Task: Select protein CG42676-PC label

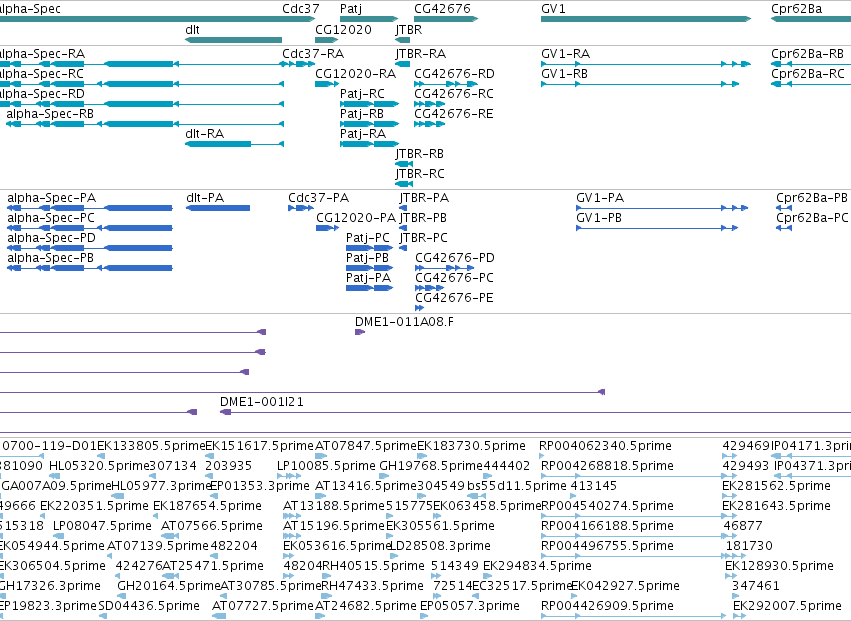Action: click(454, 277)
